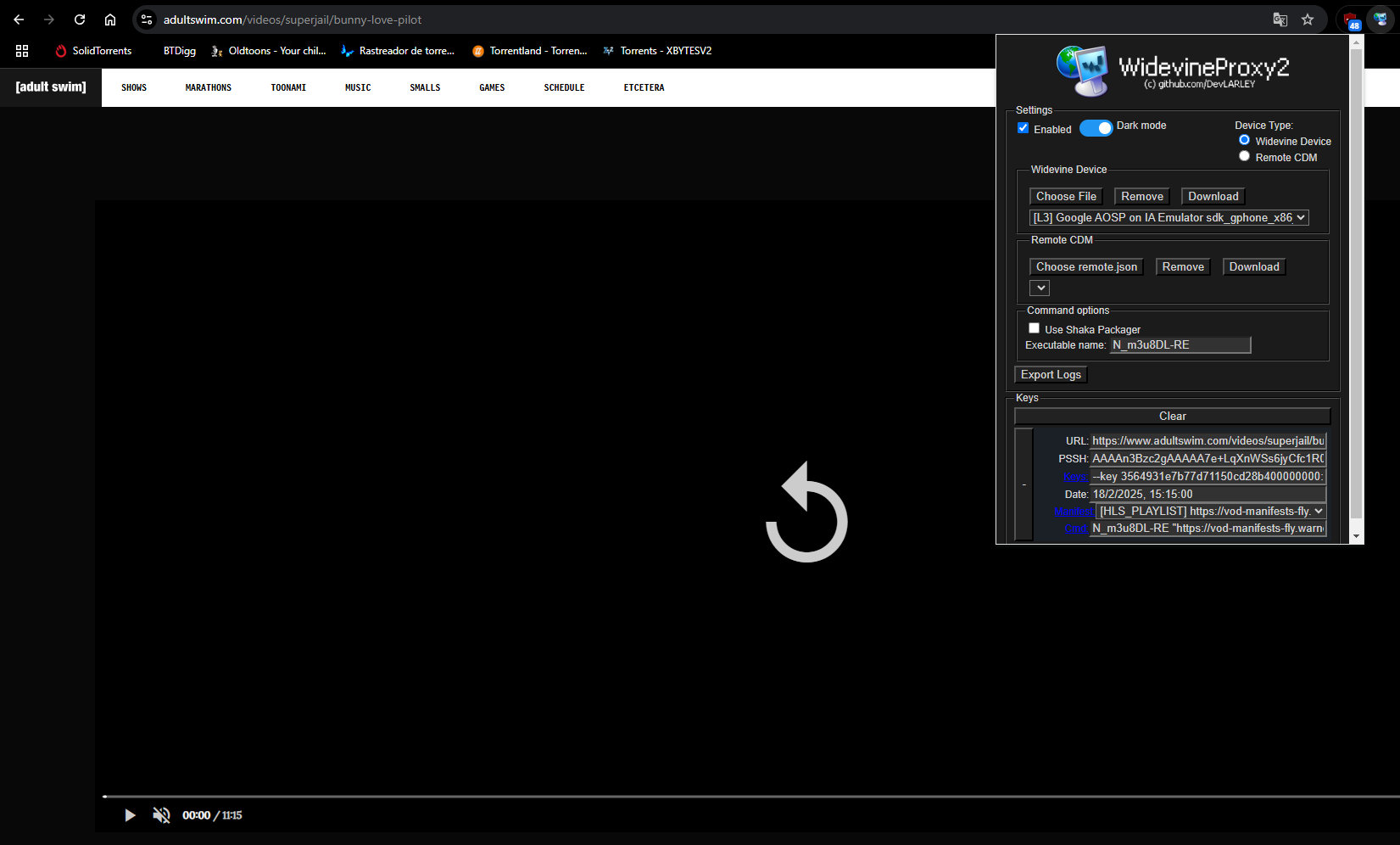1400x845 pixels.
Task: Open the Rastreador de torre bookmark
Action: [x=397, y=51]
